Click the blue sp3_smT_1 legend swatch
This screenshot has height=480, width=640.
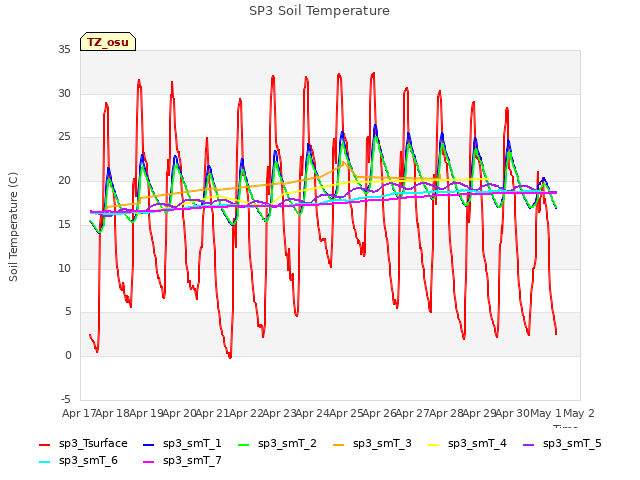(149, 444)
